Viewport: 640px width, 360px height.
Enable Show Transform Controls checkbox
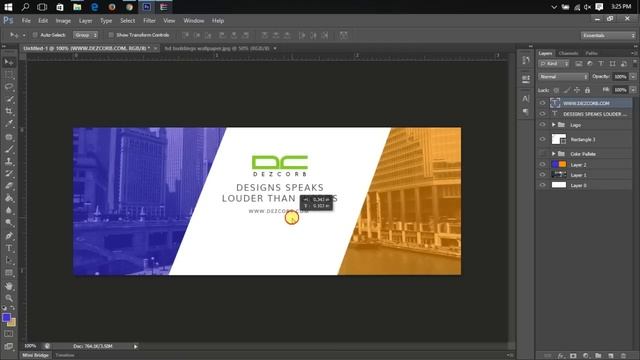click(x=111, y=35)
